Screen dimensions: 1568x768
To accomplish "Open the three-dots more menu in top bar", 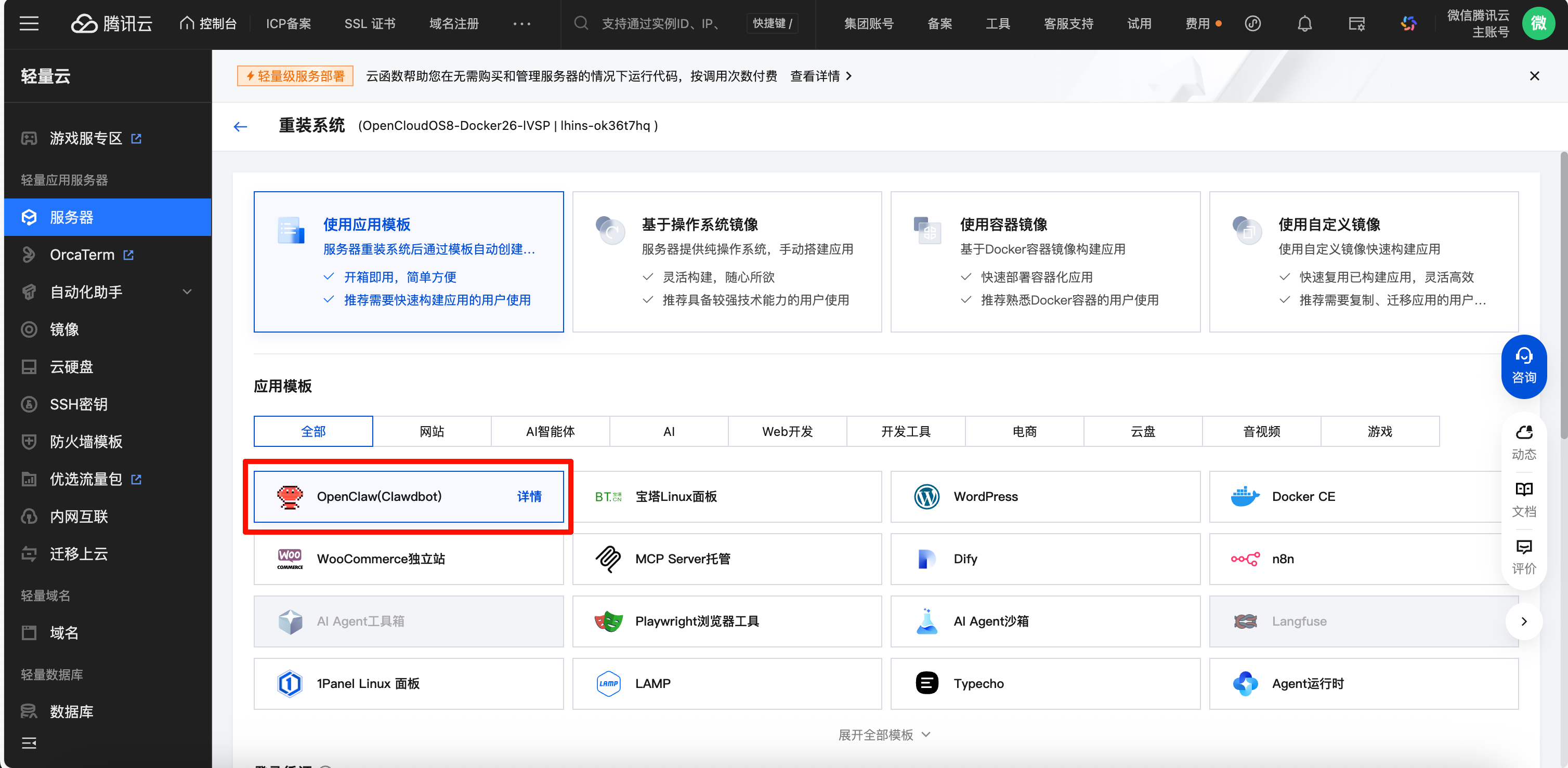I will point(521,24).
